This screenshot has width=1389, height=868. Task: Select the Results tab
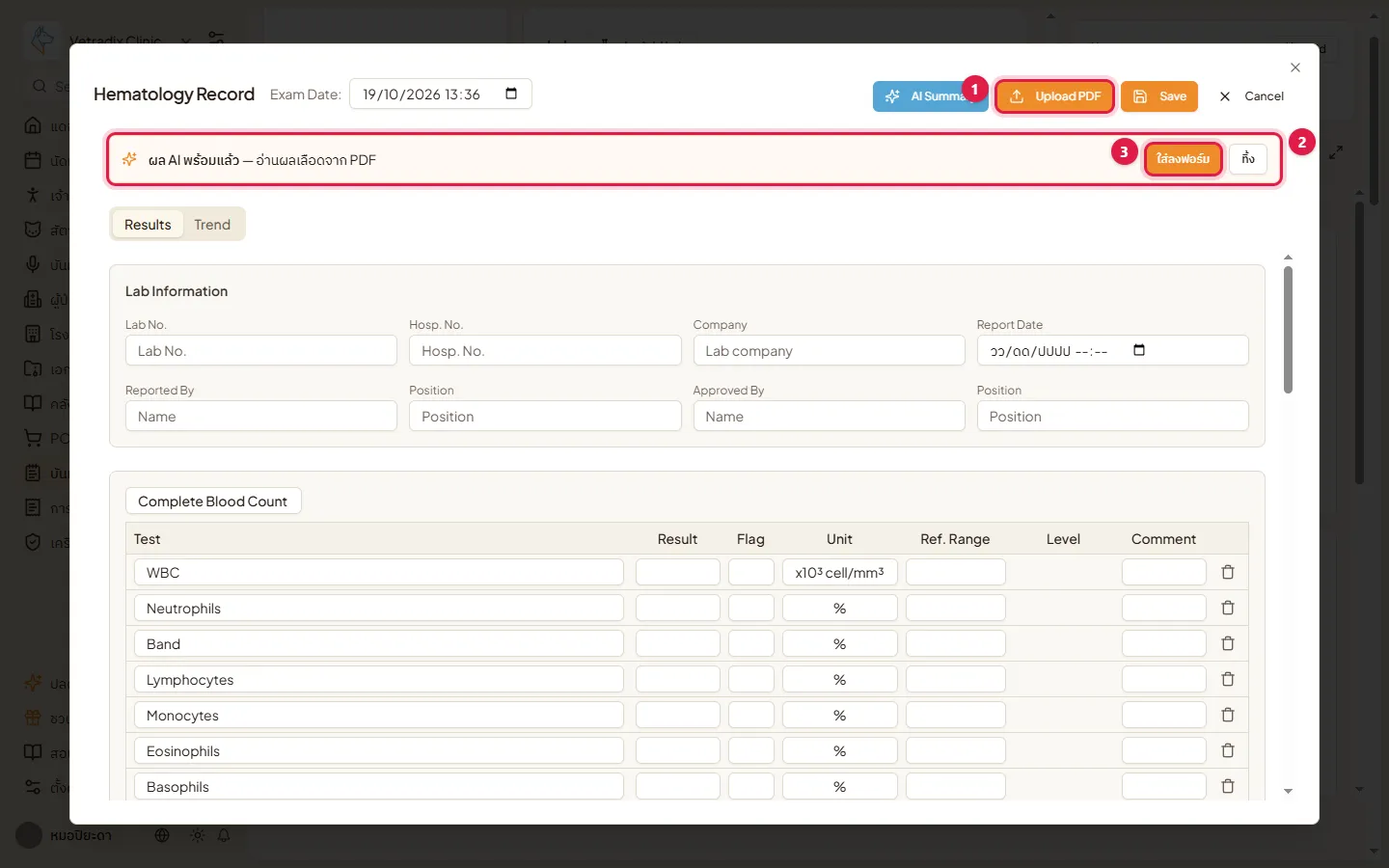pos(148,225)
